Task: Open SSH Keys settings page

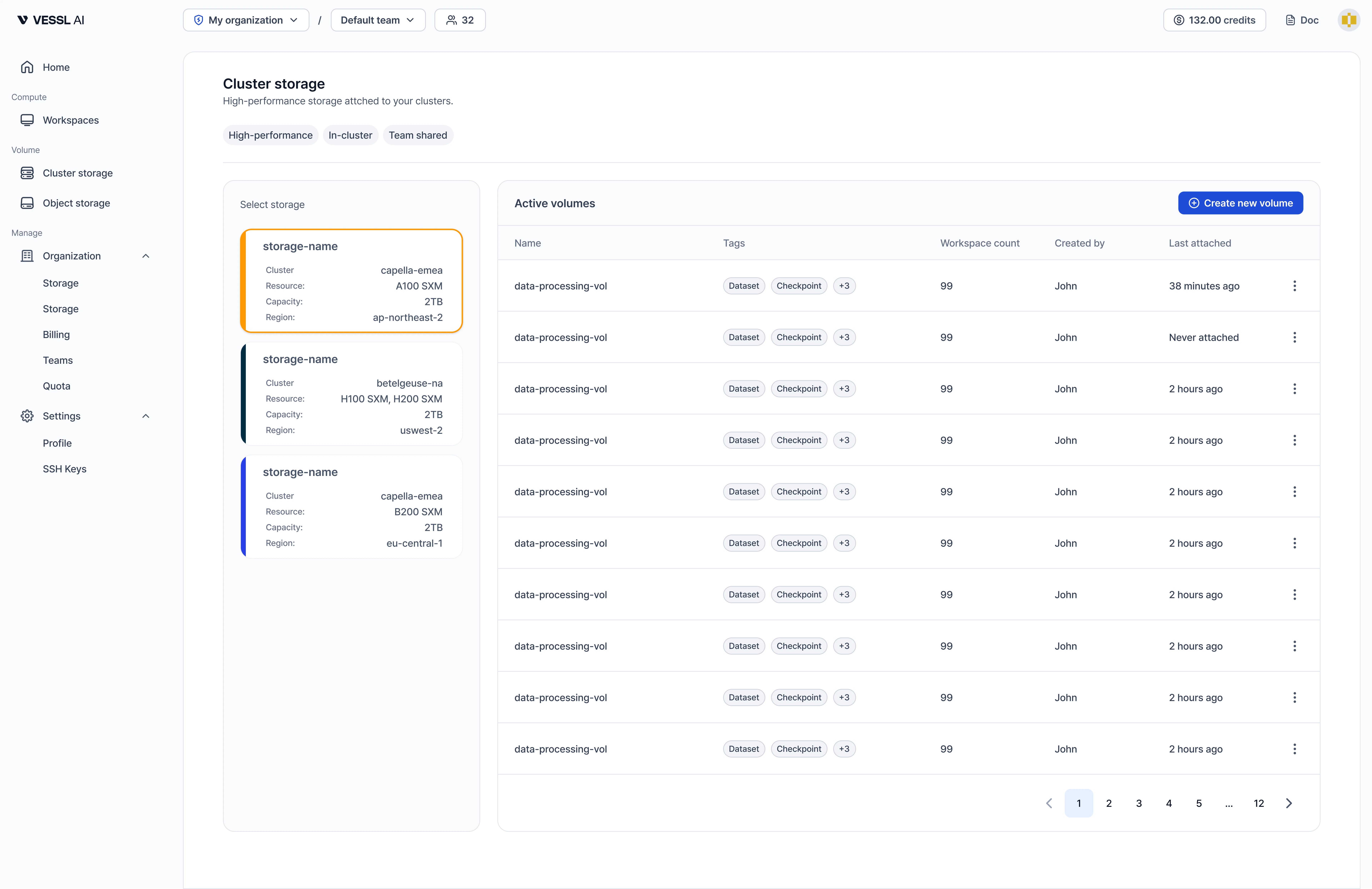Action: pos(64,469)
